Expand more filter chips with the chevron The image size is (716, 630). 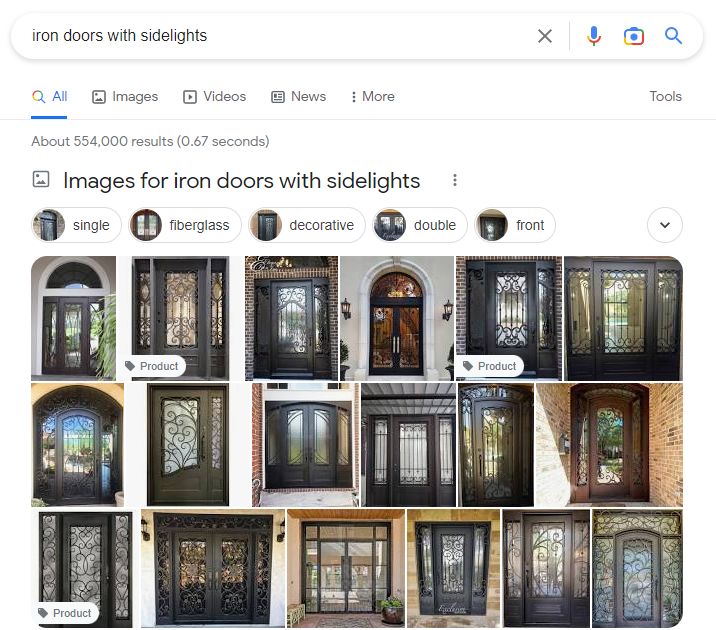coord(665,225)
